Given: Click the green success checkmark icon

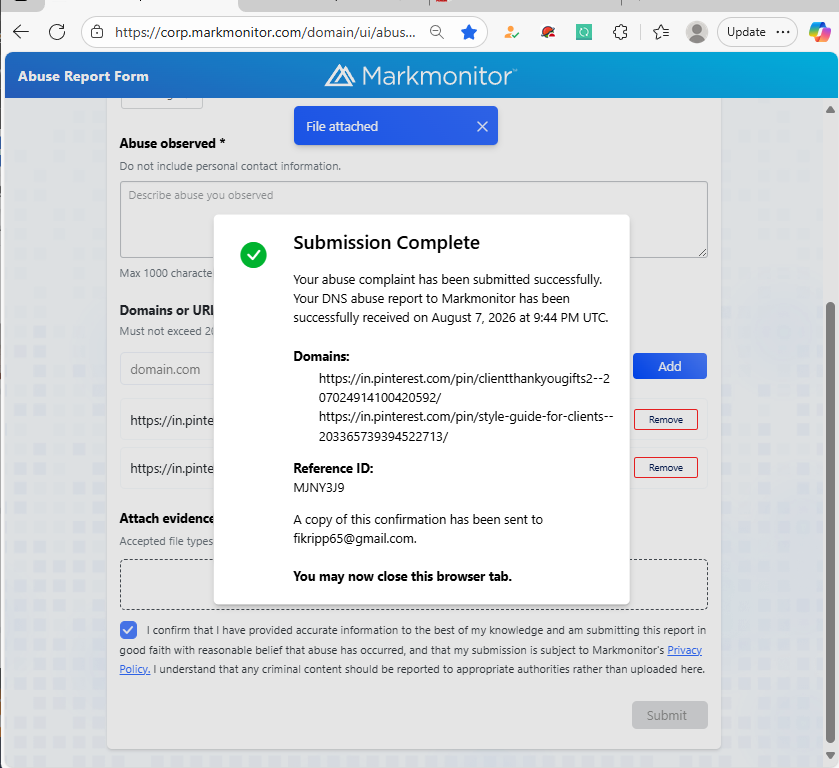Looking at the screenshot, I should coord(253,255).
